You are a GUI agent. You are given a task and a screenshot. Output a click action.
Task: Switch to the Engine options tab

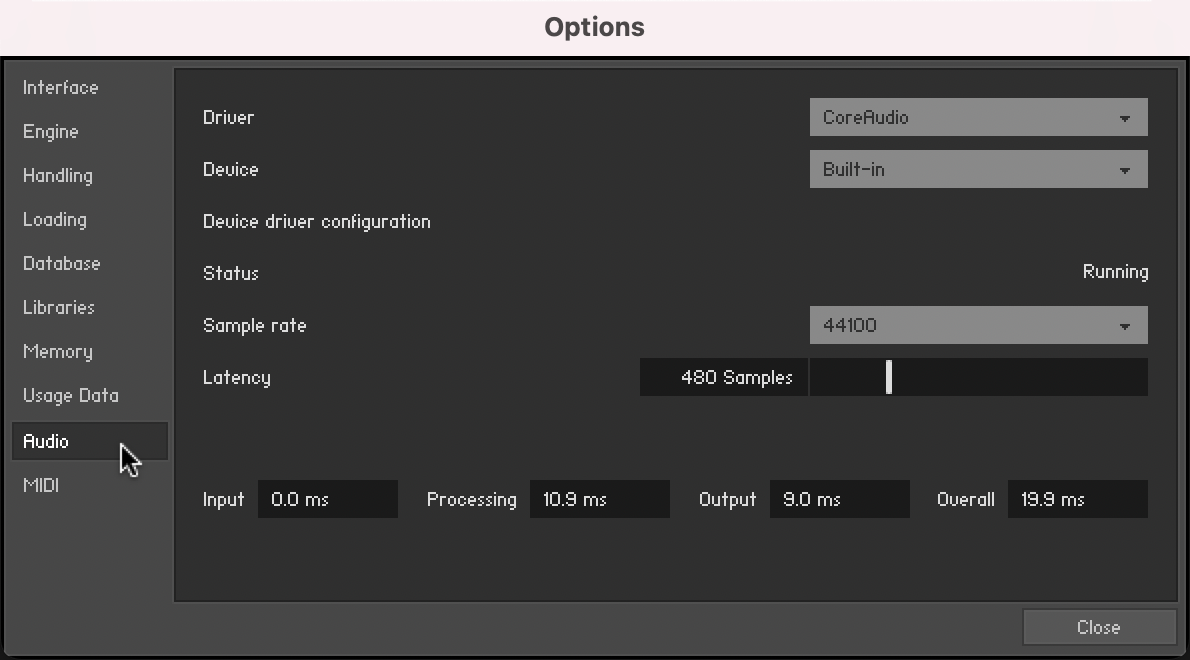(51, 132)
